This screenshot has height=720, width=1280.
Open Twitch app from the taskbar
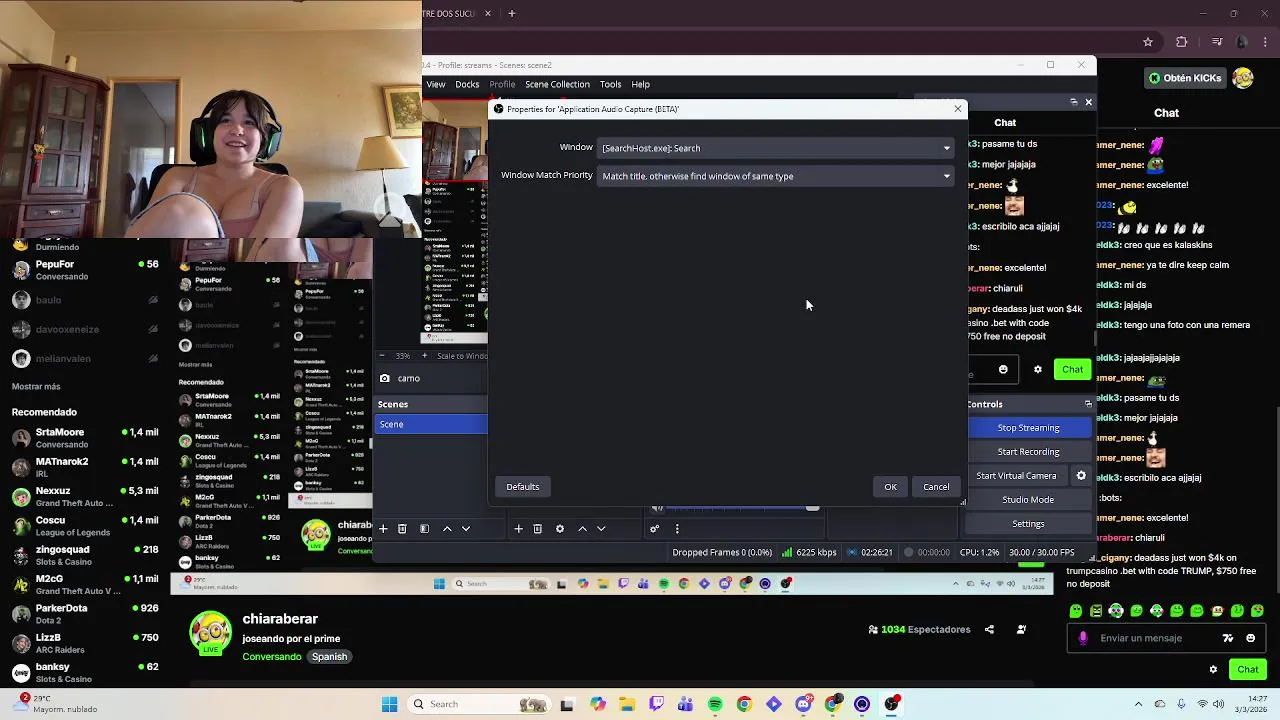657,704
